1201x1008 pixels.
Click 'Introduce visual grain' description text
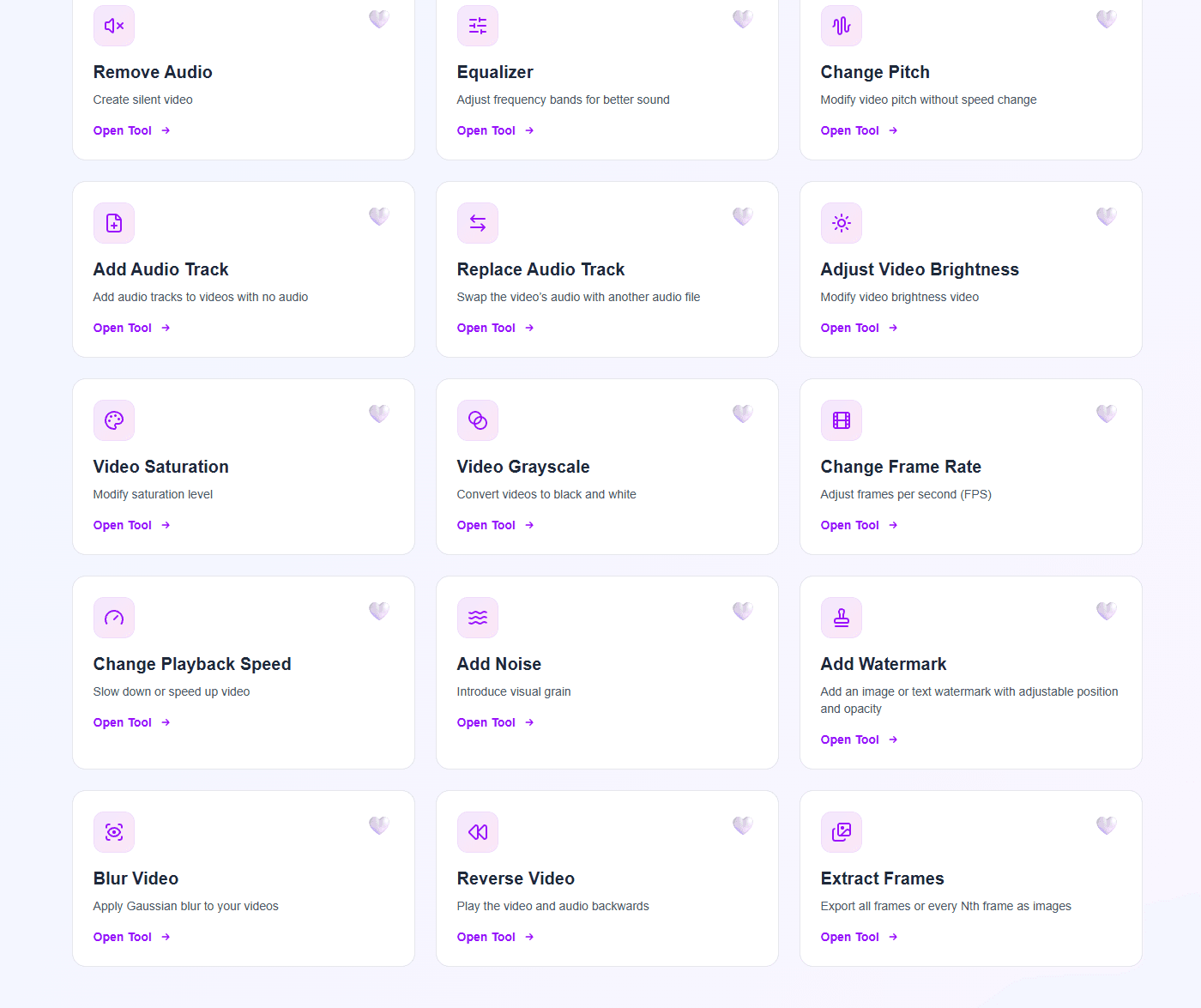pos(514,691)
